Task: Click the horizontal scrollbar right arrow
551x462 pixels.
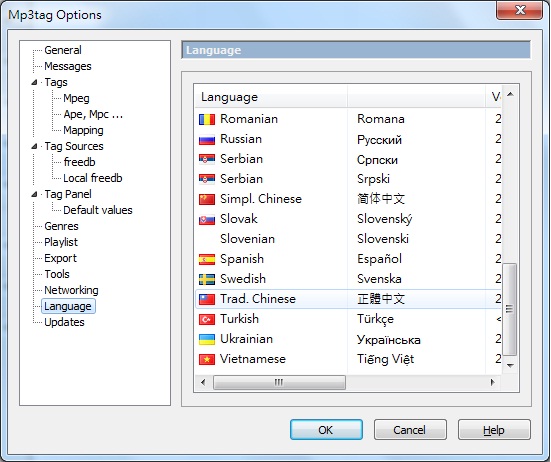Action: [493, 382]
